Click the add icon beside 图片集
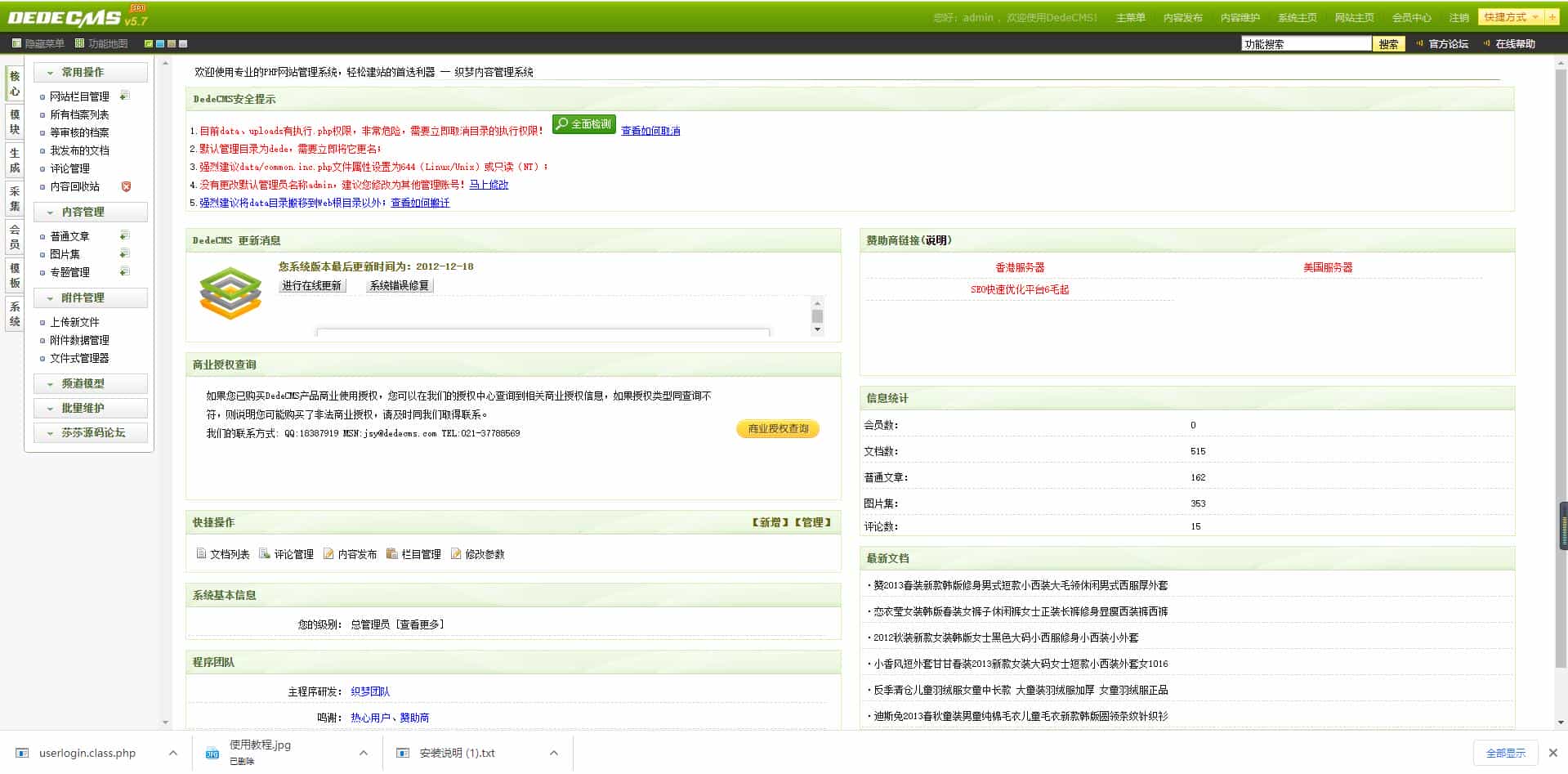 (124, 253)
